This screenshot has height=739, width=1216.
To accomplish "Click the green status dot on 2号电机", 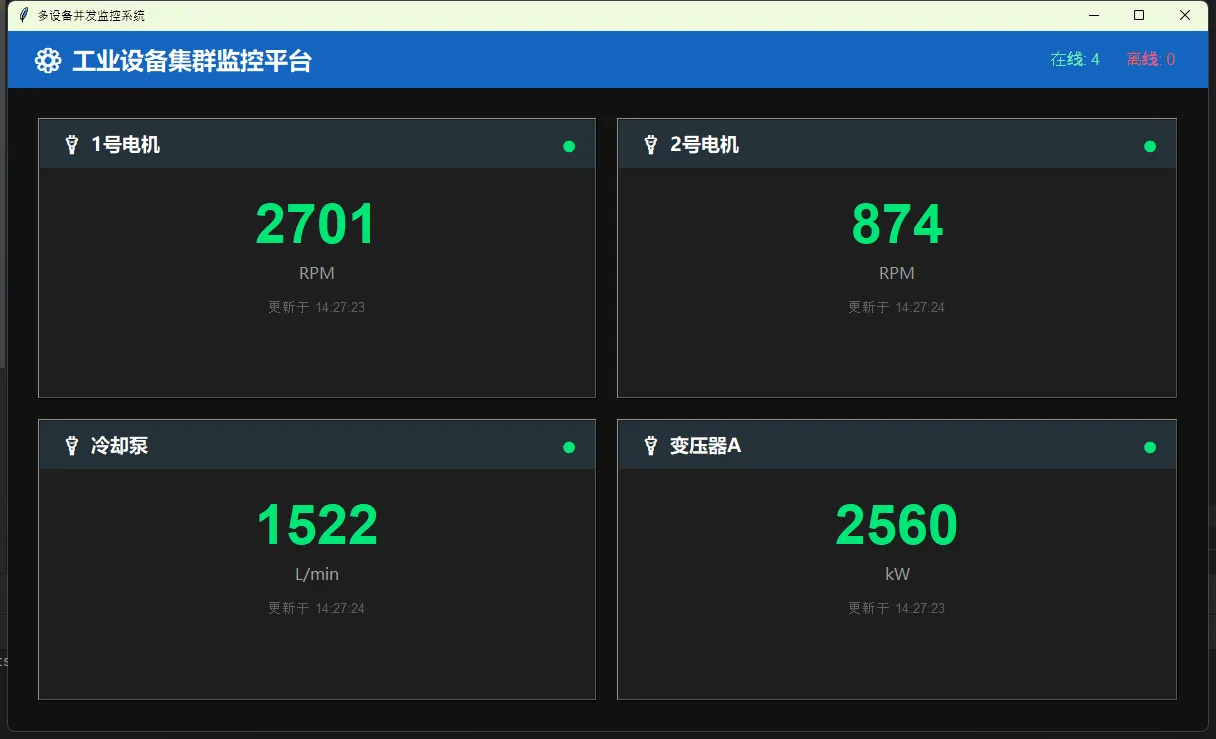I will [x=1150, y=146].
